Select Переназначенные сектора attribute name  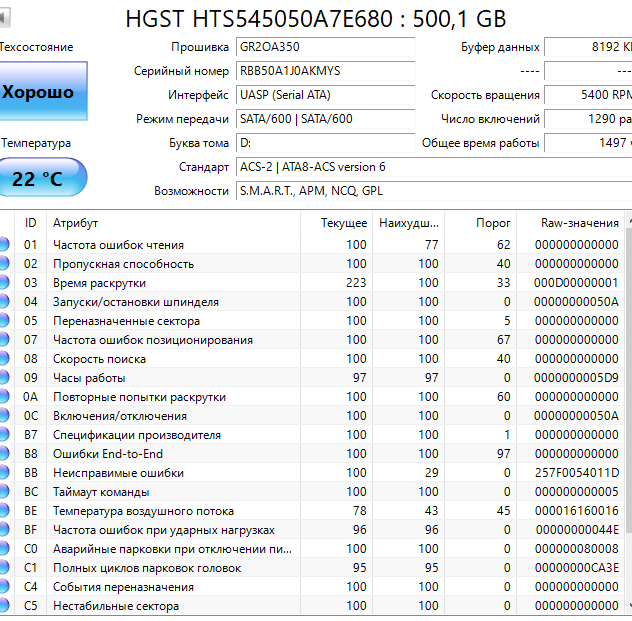(127, 321)
